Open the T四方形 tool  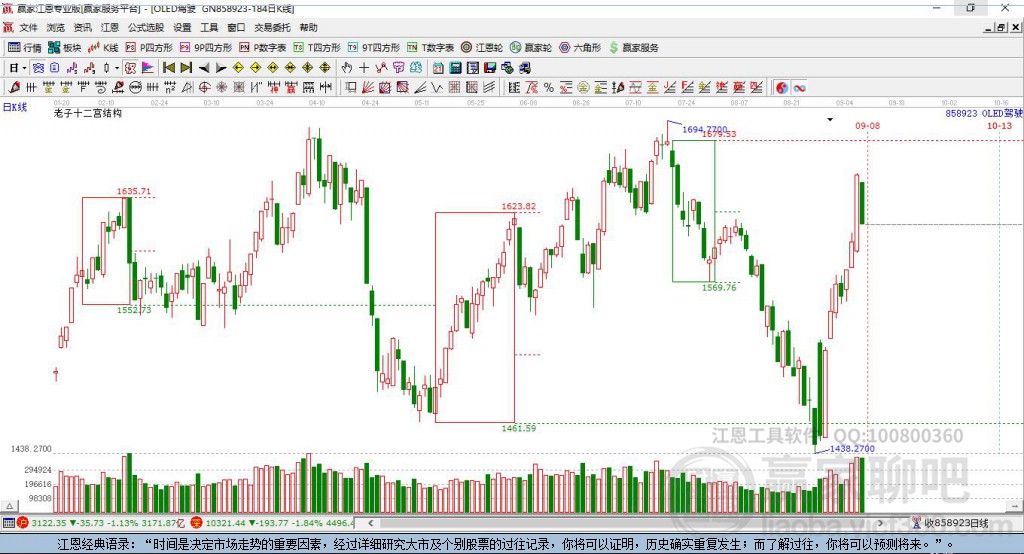tap(317, 48)
